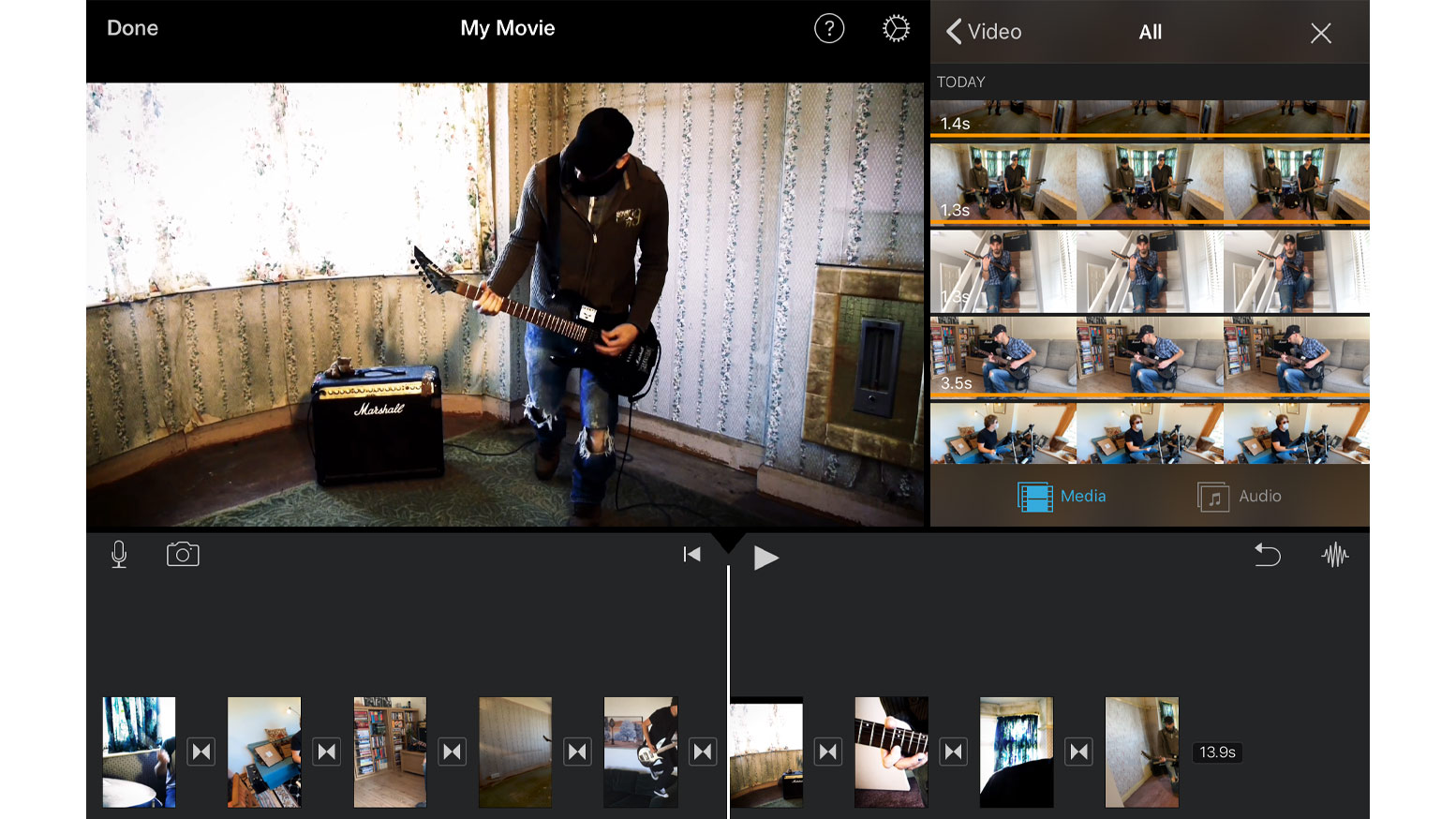Open project settings gear icon
Image resolution: width=1456 pixels, height=819 pixels.
pos(896,29)
